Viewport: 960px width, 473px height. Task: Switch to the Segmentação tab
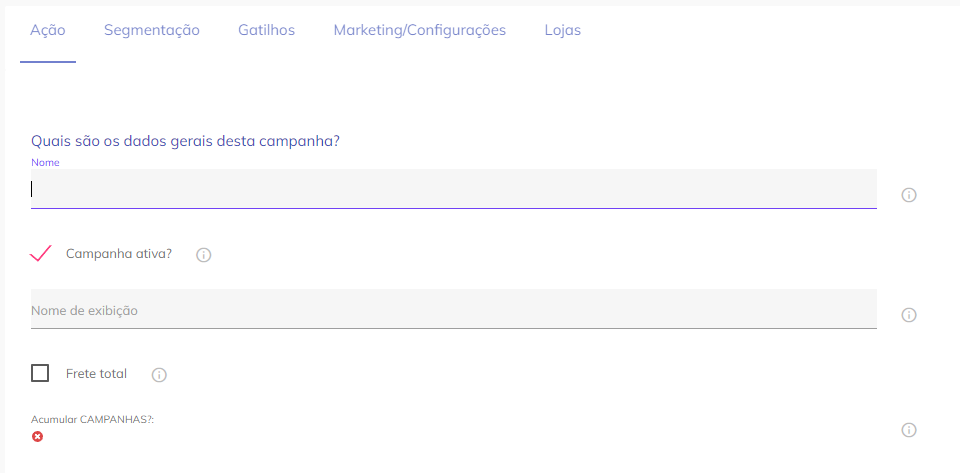(x=152, y=30)
